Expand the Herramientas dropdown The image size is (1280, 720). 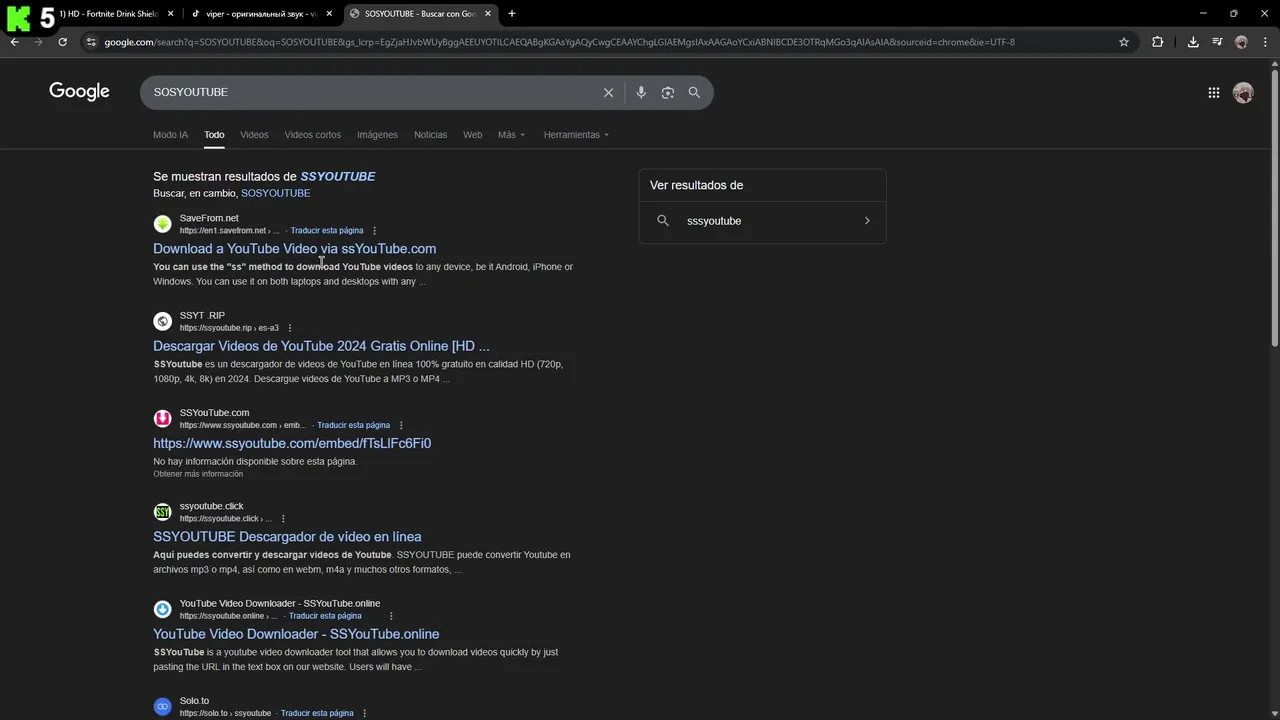point(576,135)
